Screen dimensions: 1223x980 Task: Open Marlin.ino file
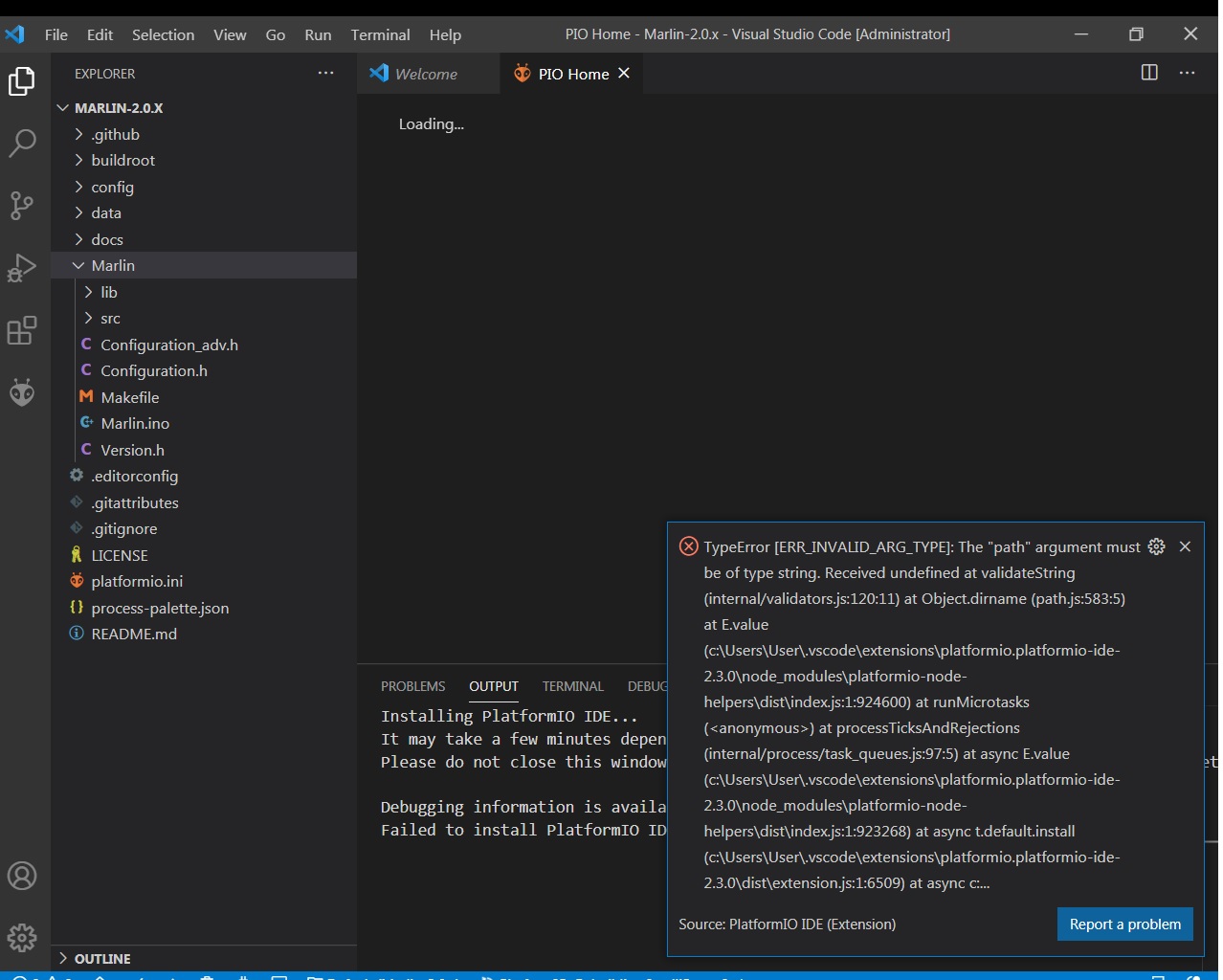pos(204,424)
